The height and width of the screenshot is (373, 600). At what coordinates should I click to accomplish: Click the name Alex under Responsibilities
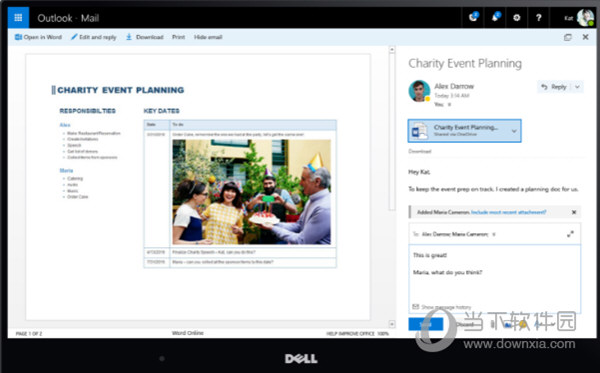[x=65, y=125]
